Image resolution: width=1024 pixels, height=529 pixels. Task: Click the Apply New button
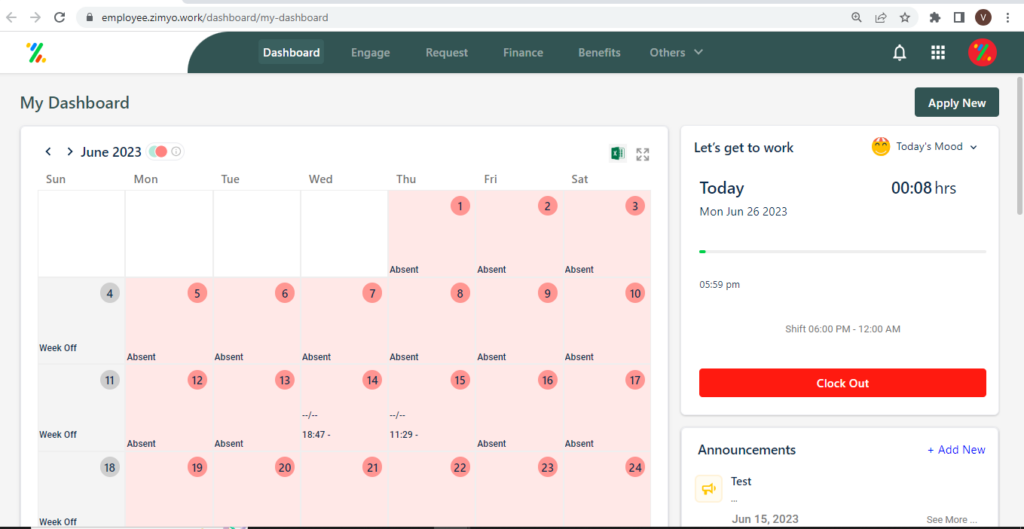point(957,103)
